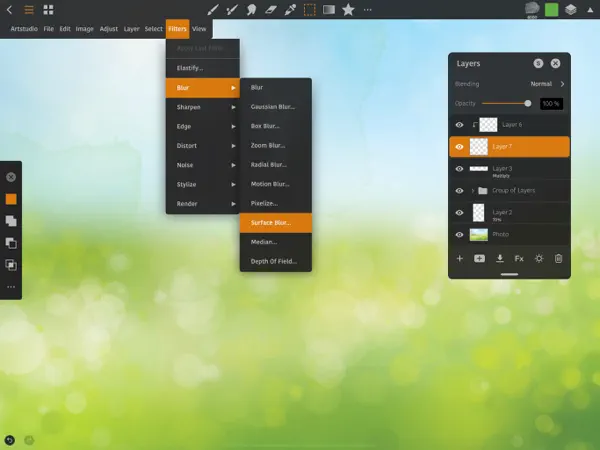Add a new layer group icon

[x=479, y=259]
